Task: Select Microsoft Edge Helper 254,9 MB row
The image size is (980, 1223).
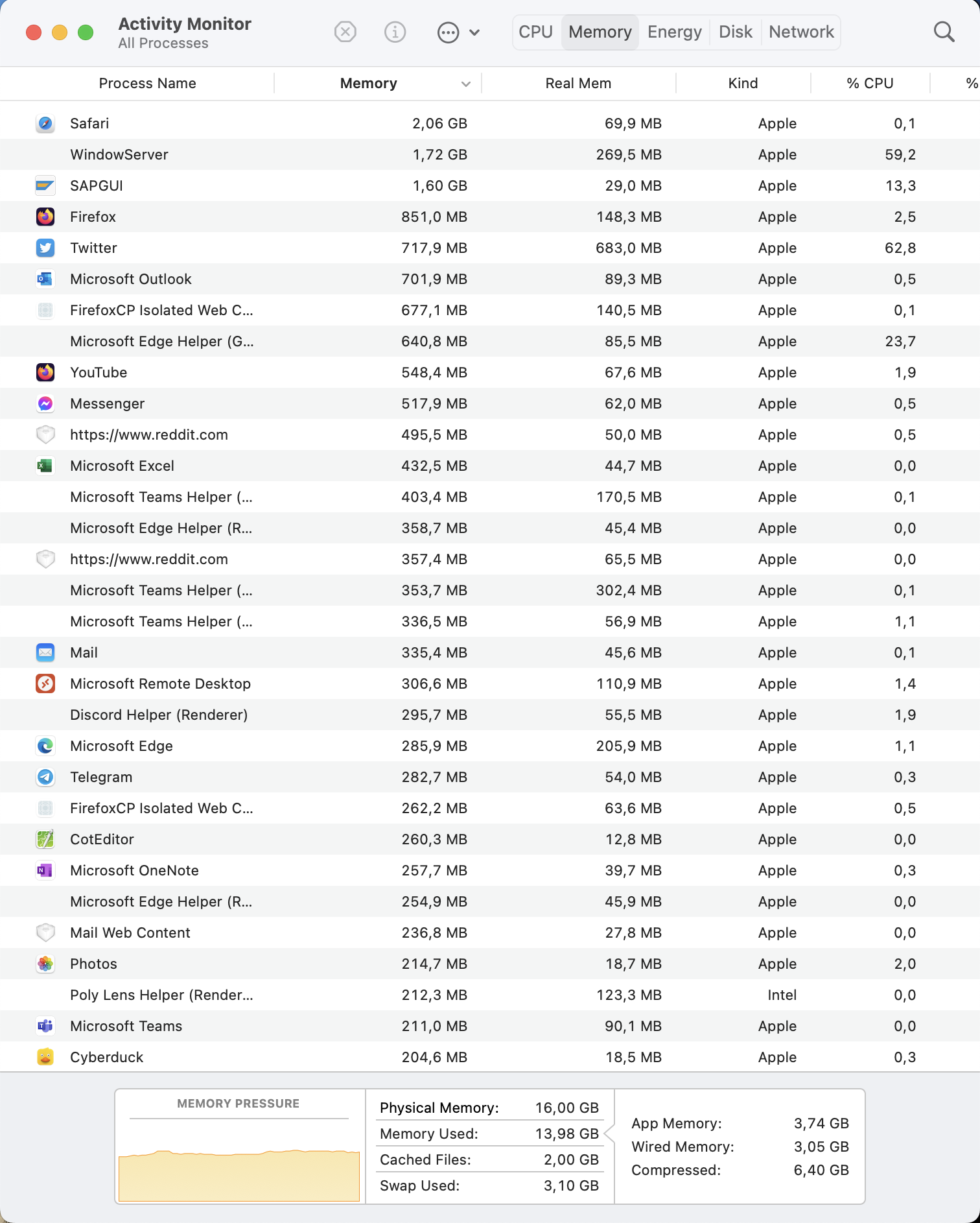Action: [x=490, y=901]
